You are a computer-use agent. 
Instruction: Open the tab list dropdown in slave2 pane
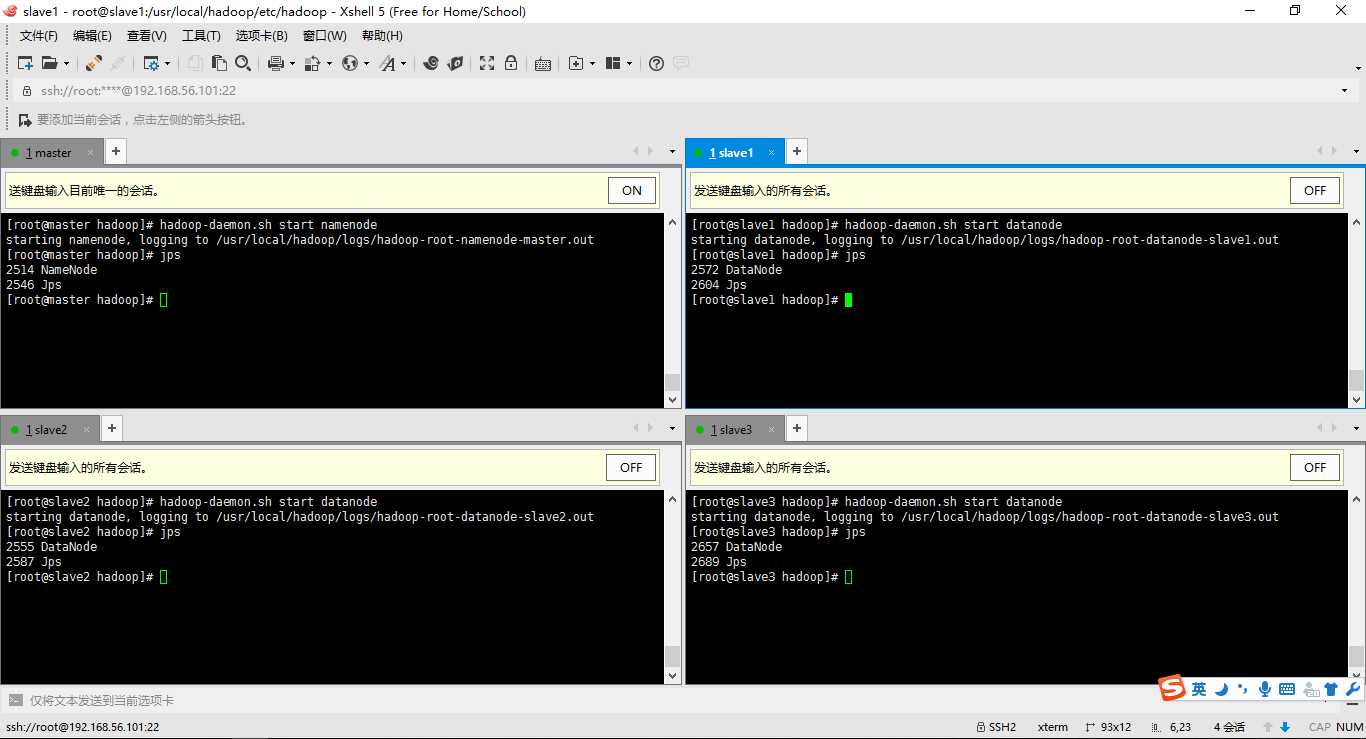click(x=673, y=428)
